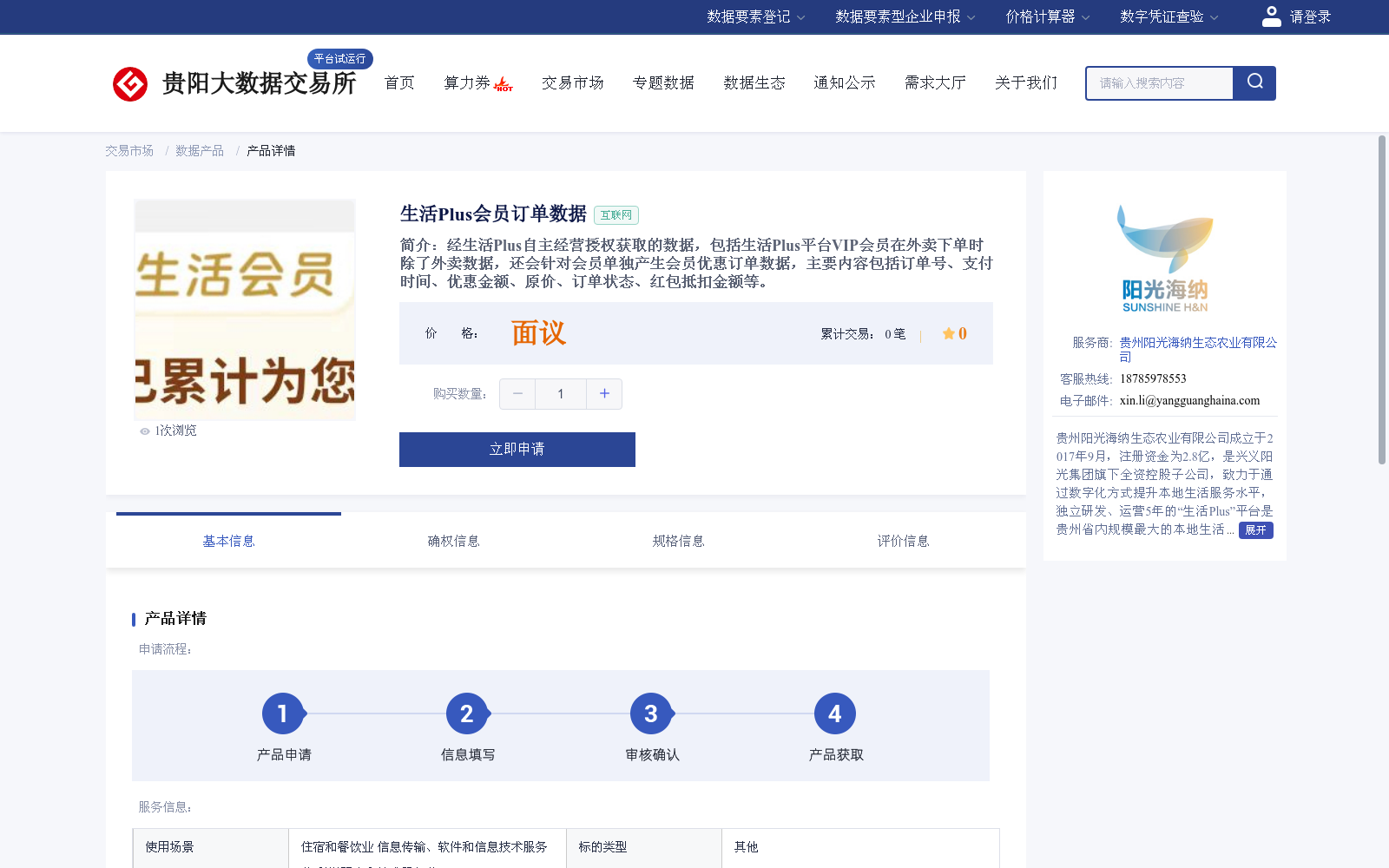Screen dimensions: 1389x868
Task: Click step 4 circle 产品获取
Action: pos(835,713)
